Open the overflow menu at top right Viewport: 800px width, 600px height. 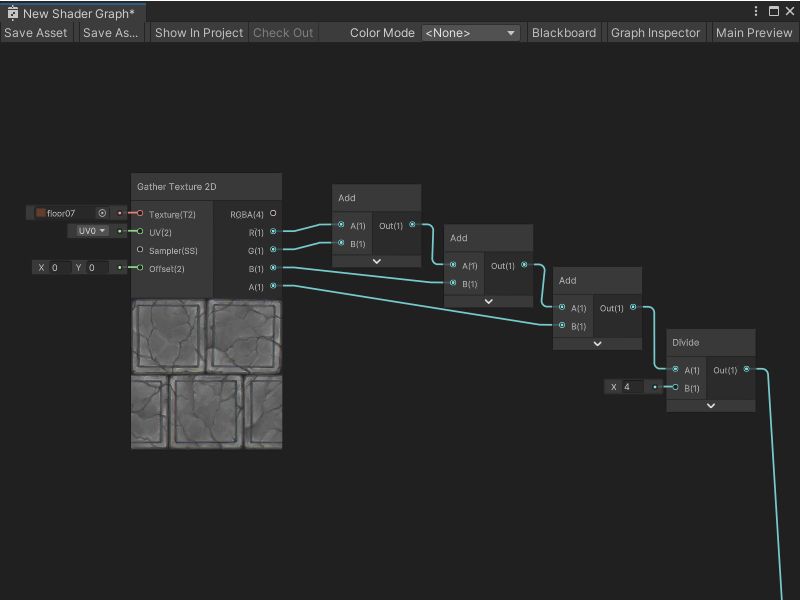(757, 10)
